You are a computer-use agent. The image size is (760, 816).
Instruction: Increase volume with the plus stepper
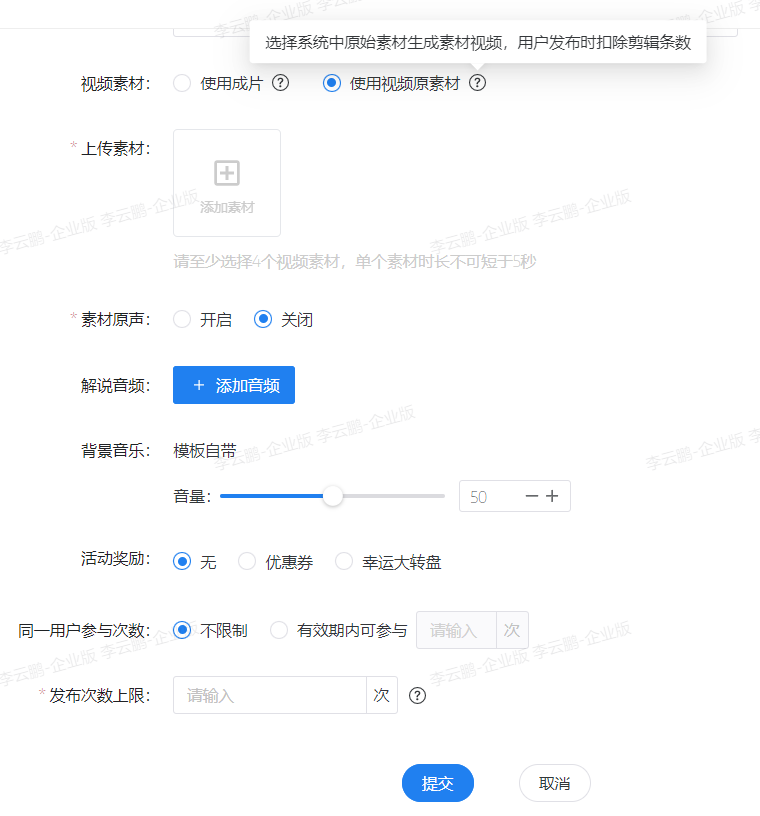point(552,496)
